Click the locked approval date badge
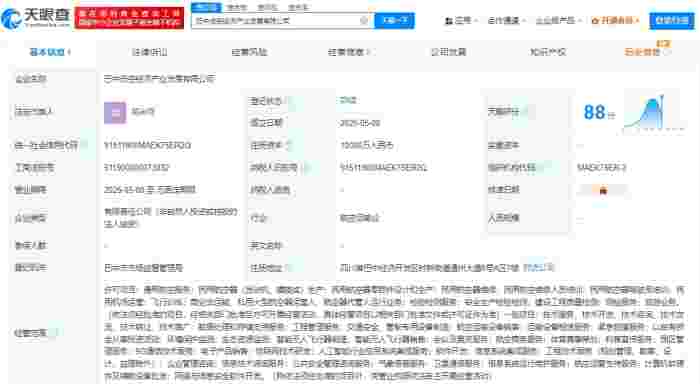 603,190
